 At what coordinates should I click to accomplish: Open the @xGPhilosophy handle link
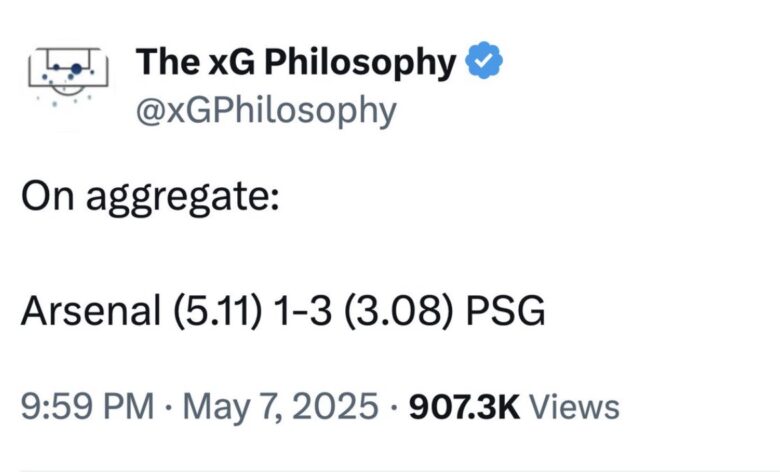(x=265, y=110)
